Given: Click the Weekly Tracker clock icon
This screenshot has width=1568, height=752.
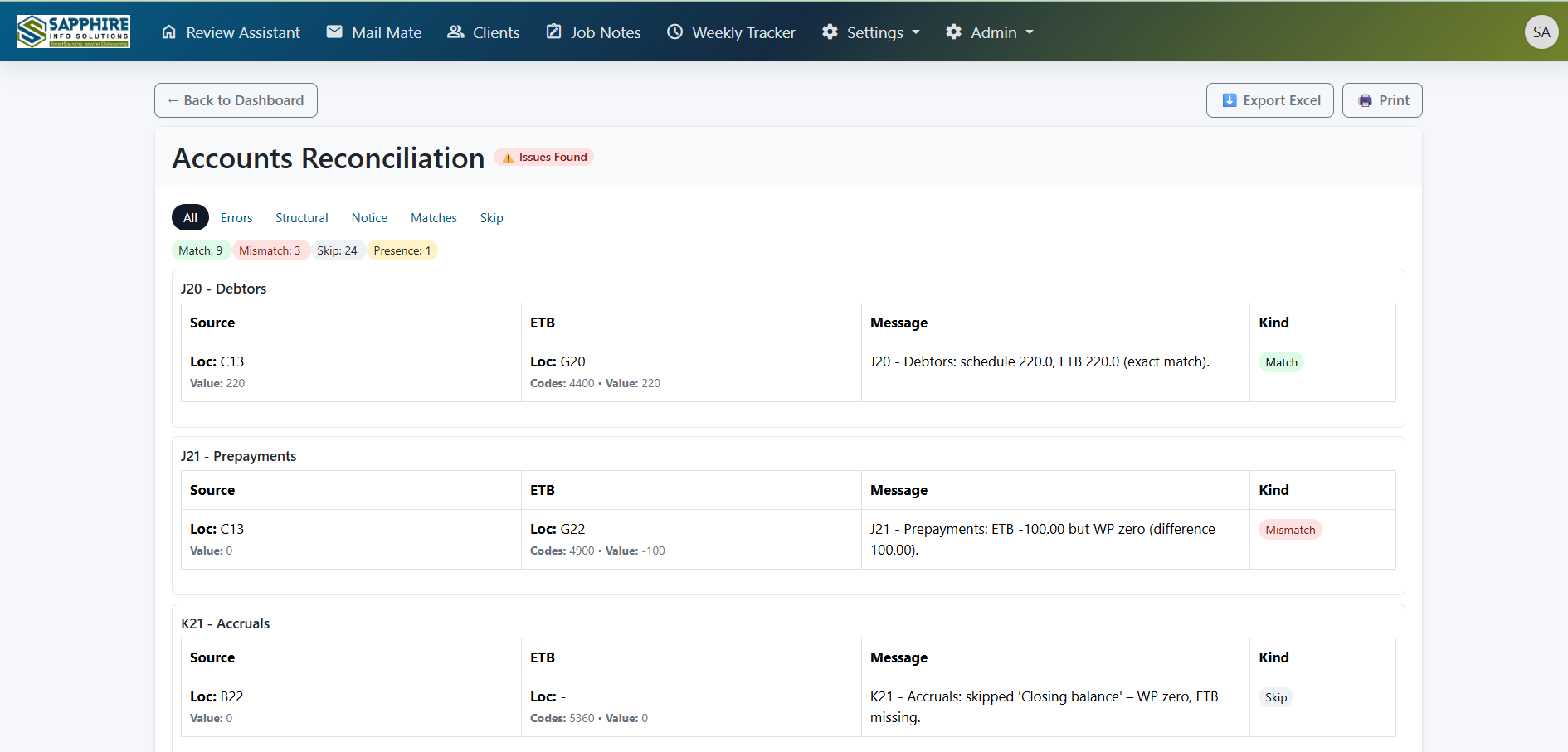Looking at the screenshot, I should pos(675,32).
